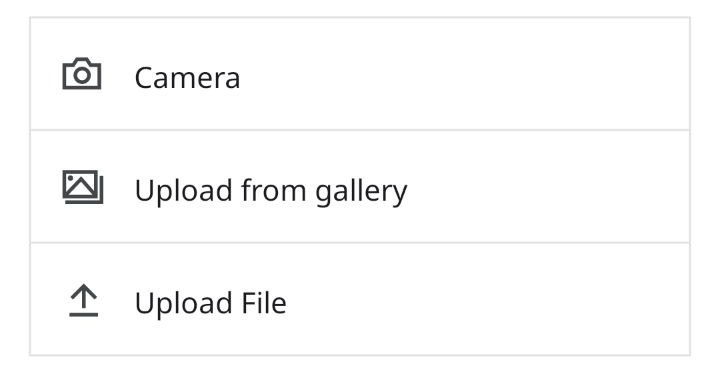
Task: Select the Camera menu option
Action: click(x=360, y=74)
